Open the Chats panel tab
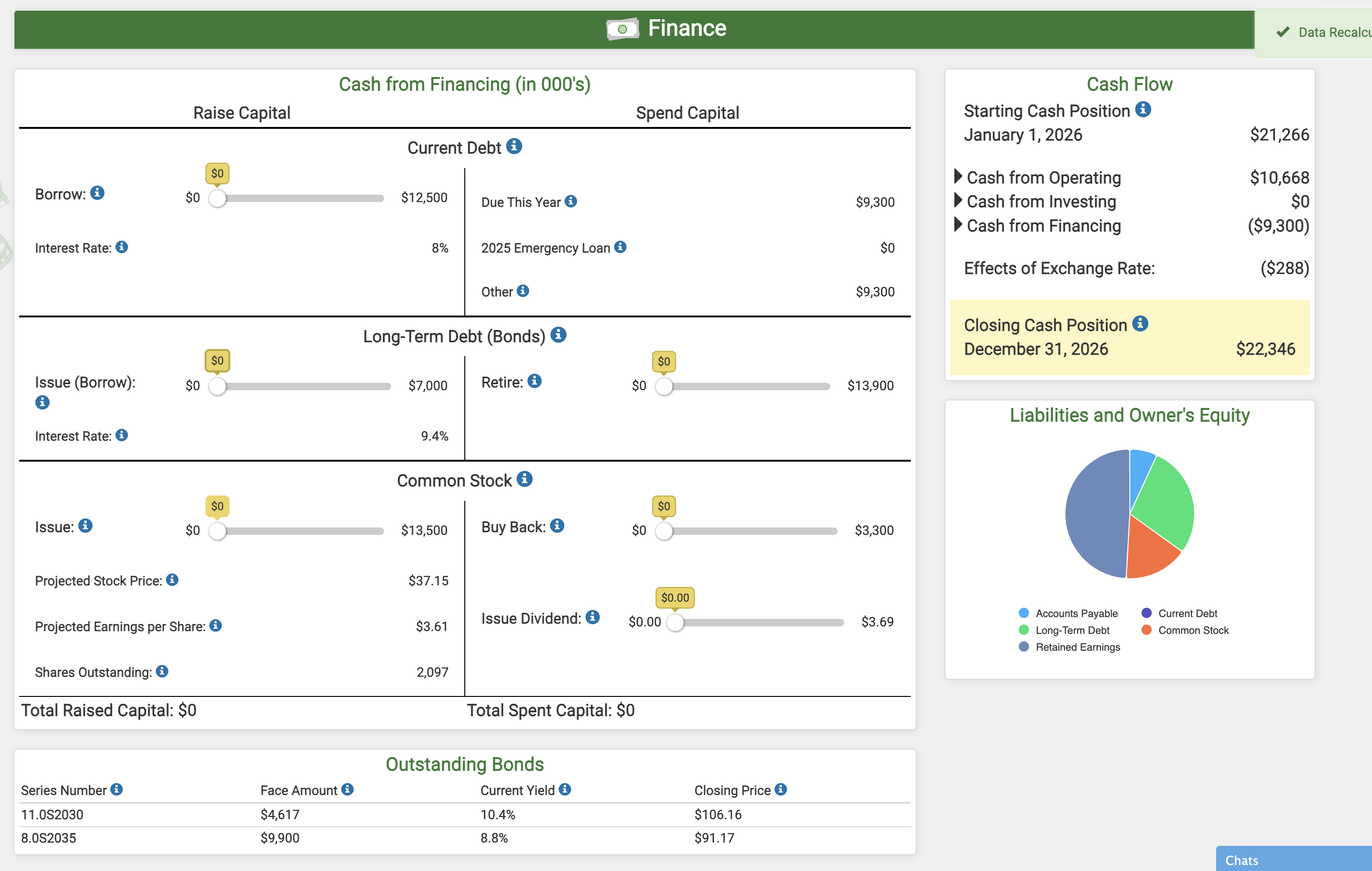This screenshot has width=1372, height=871. pyautogui.click(x=1294, y=859)
